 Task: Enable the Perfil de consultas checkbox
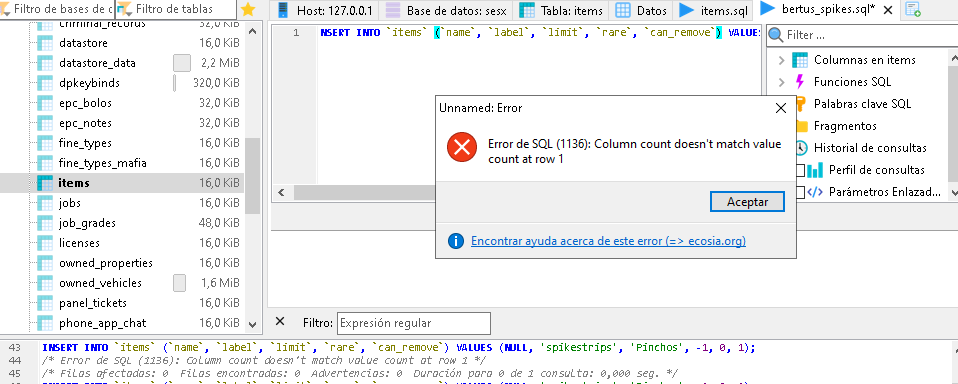tap(800, 170)
